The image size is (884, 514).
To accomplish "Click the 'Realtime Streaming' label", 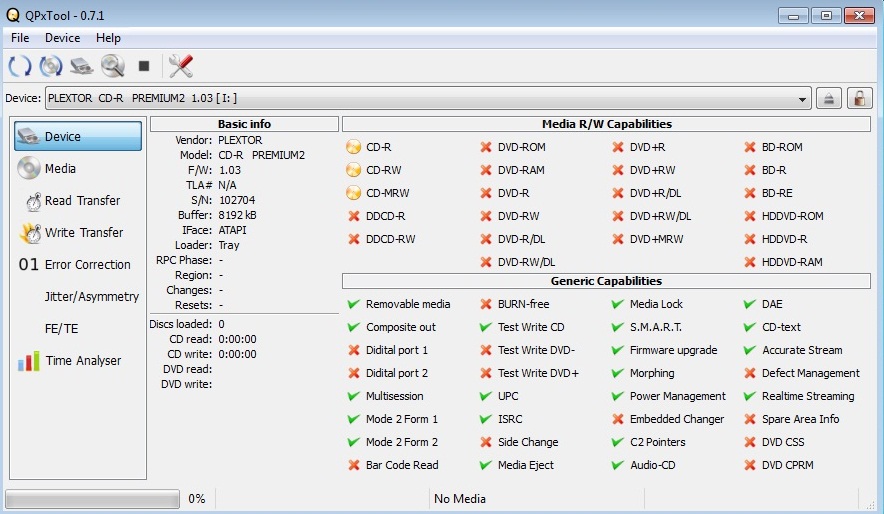I will coord(808,396).
